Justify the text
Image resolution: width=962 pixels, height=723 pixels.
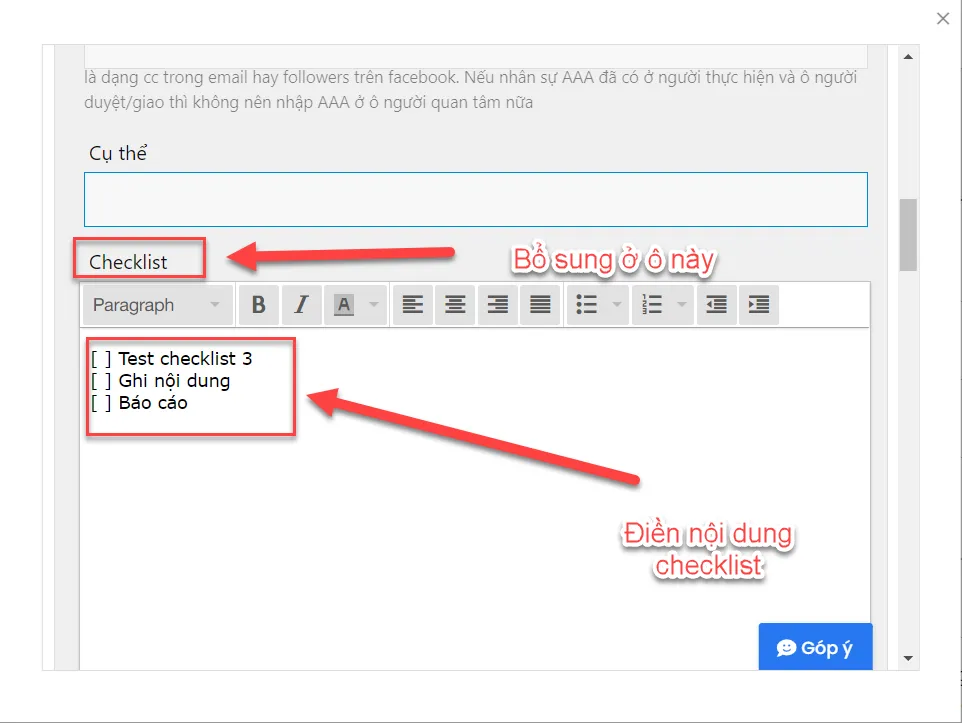click(x=540, y=304)
